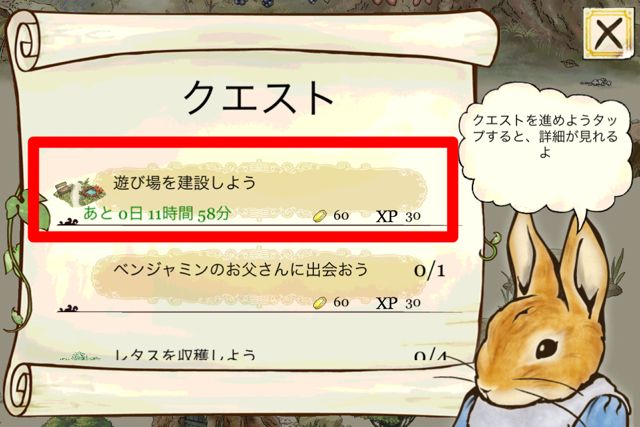
Task: Click the coin icon in Benjamin quest
Action: [x=320, y=303]
